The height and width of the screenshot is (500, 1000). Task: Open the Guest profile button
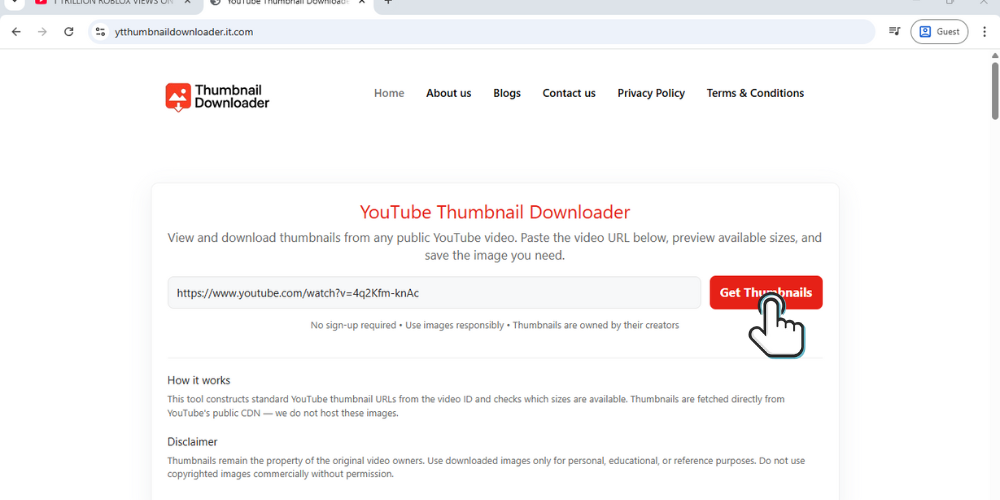tap(939, 31)
